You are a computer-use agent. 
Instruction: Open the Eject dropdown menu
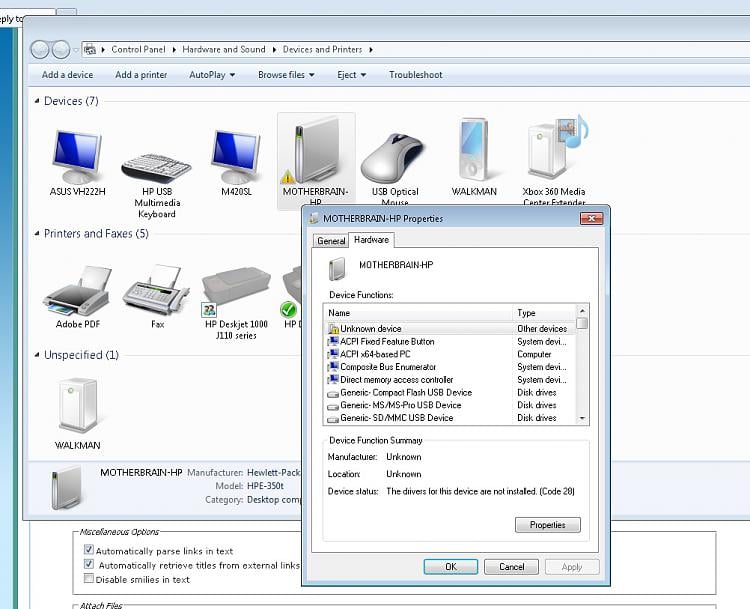pyautogui.click(x=352, y=75)
